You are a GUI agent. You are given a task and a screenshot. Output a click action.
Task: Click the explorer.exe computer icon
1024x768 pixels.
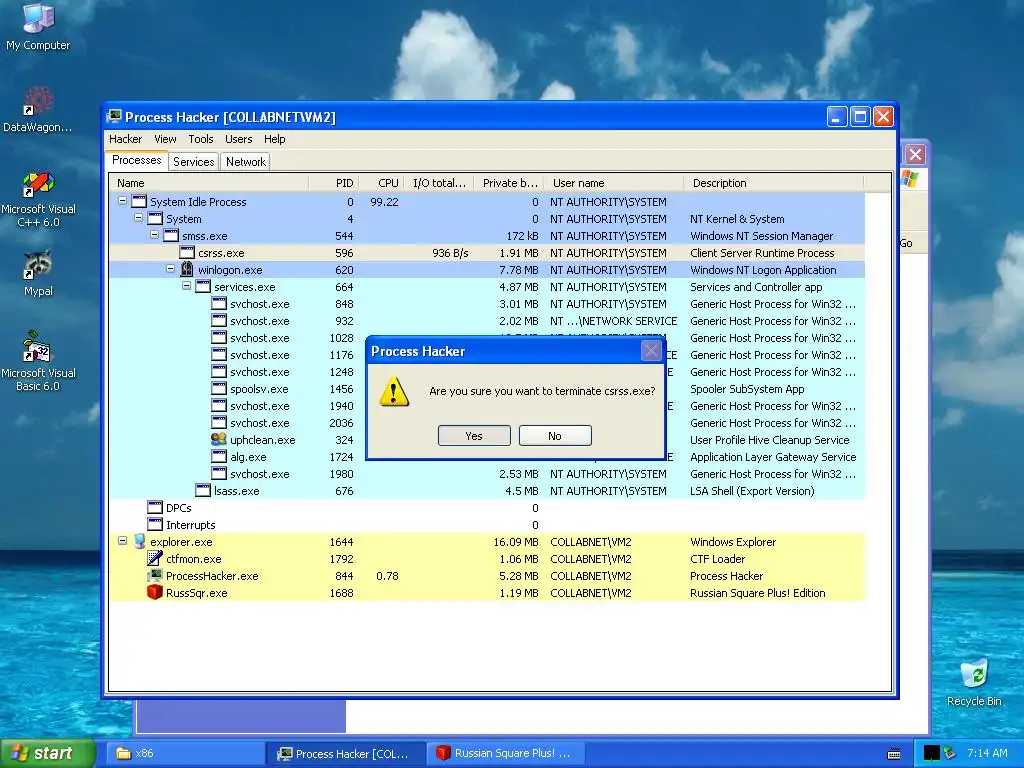point(139,541)
